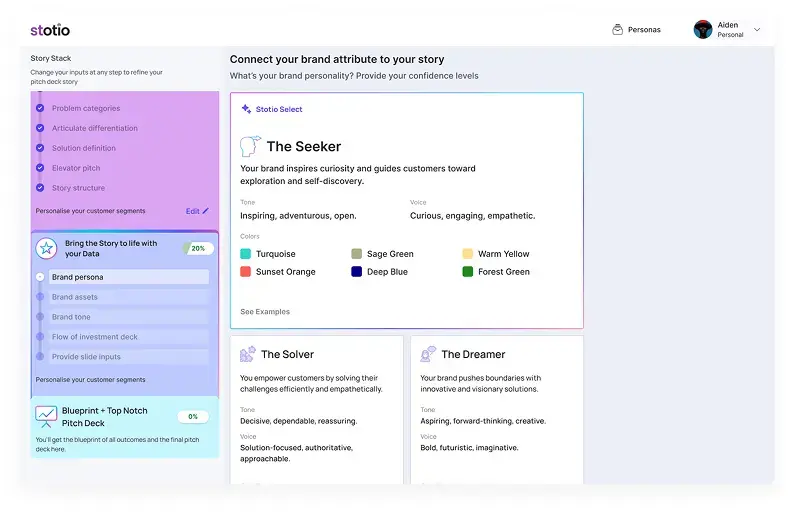Image resolution: width=796 pixels, height=512 pixels.
Task: Click the Blueprint presentation chart icon
Action: (46, 417)
